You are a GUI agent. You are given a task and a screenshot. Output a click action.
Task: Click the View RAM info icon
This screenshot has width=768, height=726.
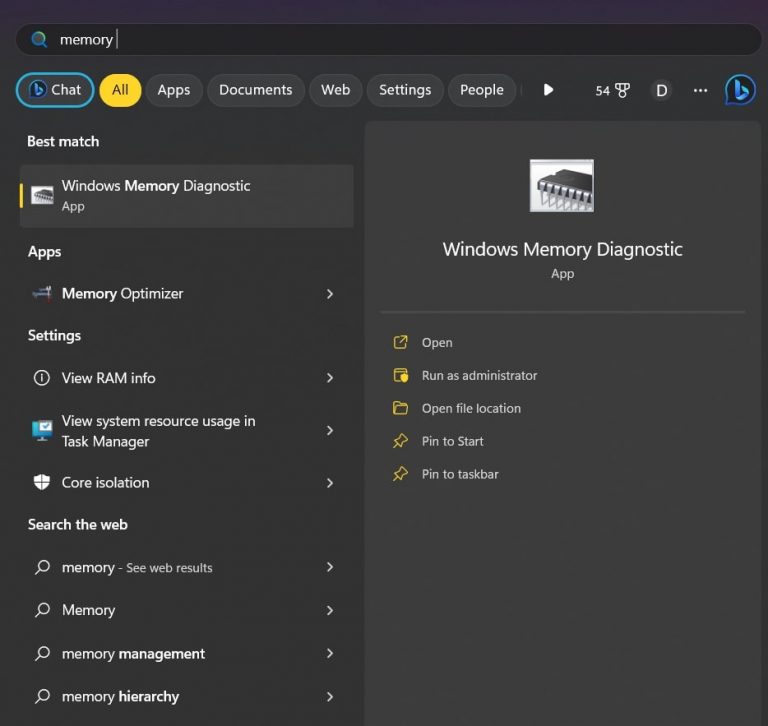point(42,378)
